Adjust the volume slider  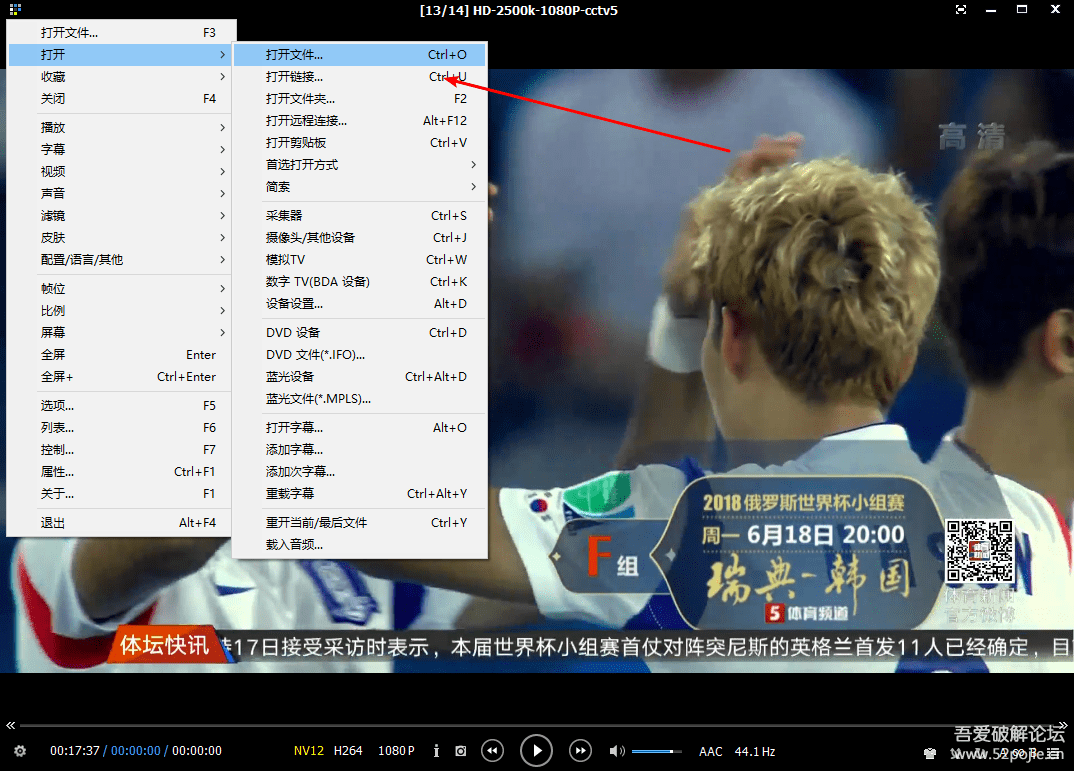tap(657, 750)
